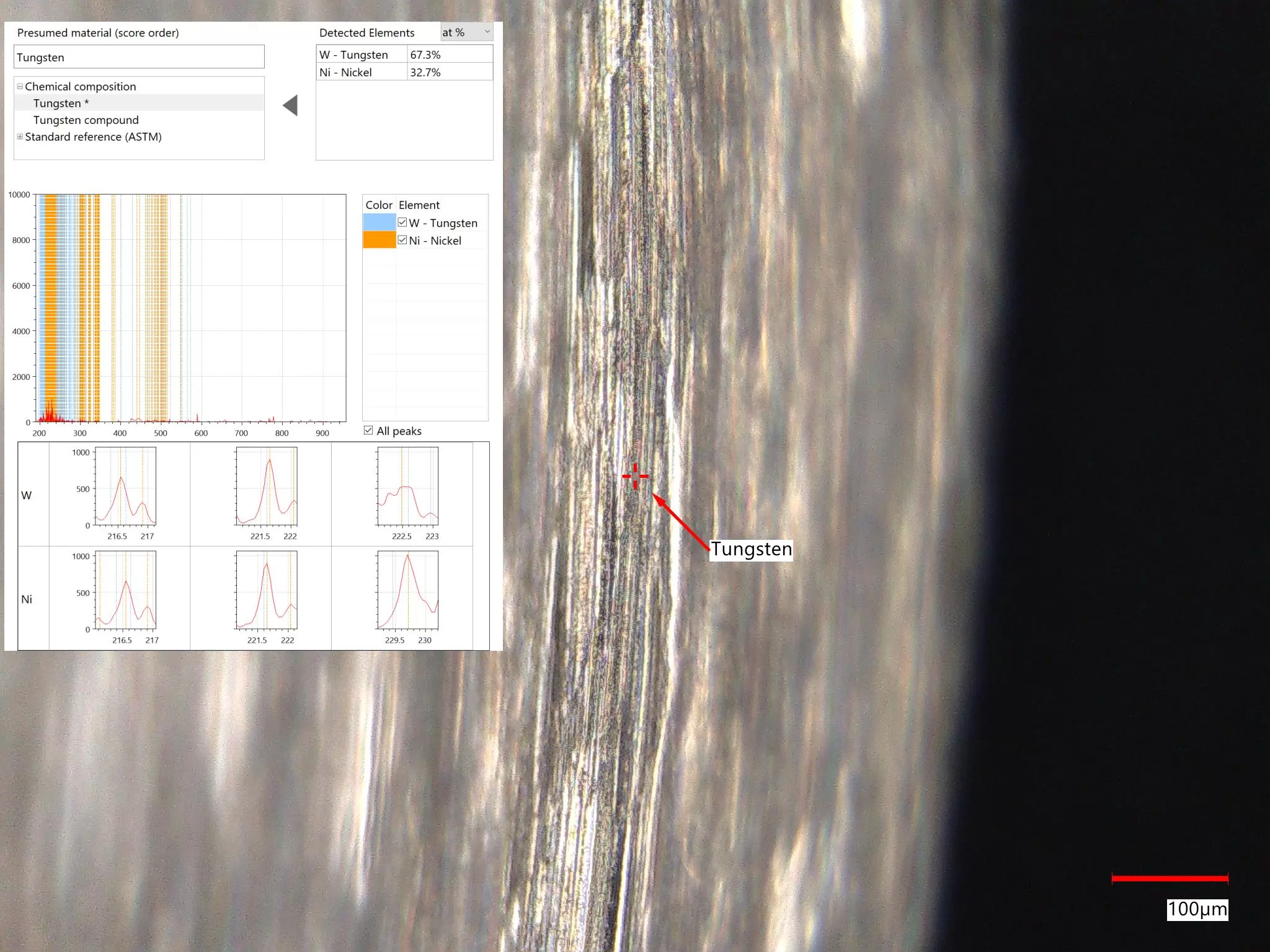This screenshot has width=1270, height=952.
Task: Click the W peak plot at 221.5
Action: pyautogui.click(x=266, y=486)
